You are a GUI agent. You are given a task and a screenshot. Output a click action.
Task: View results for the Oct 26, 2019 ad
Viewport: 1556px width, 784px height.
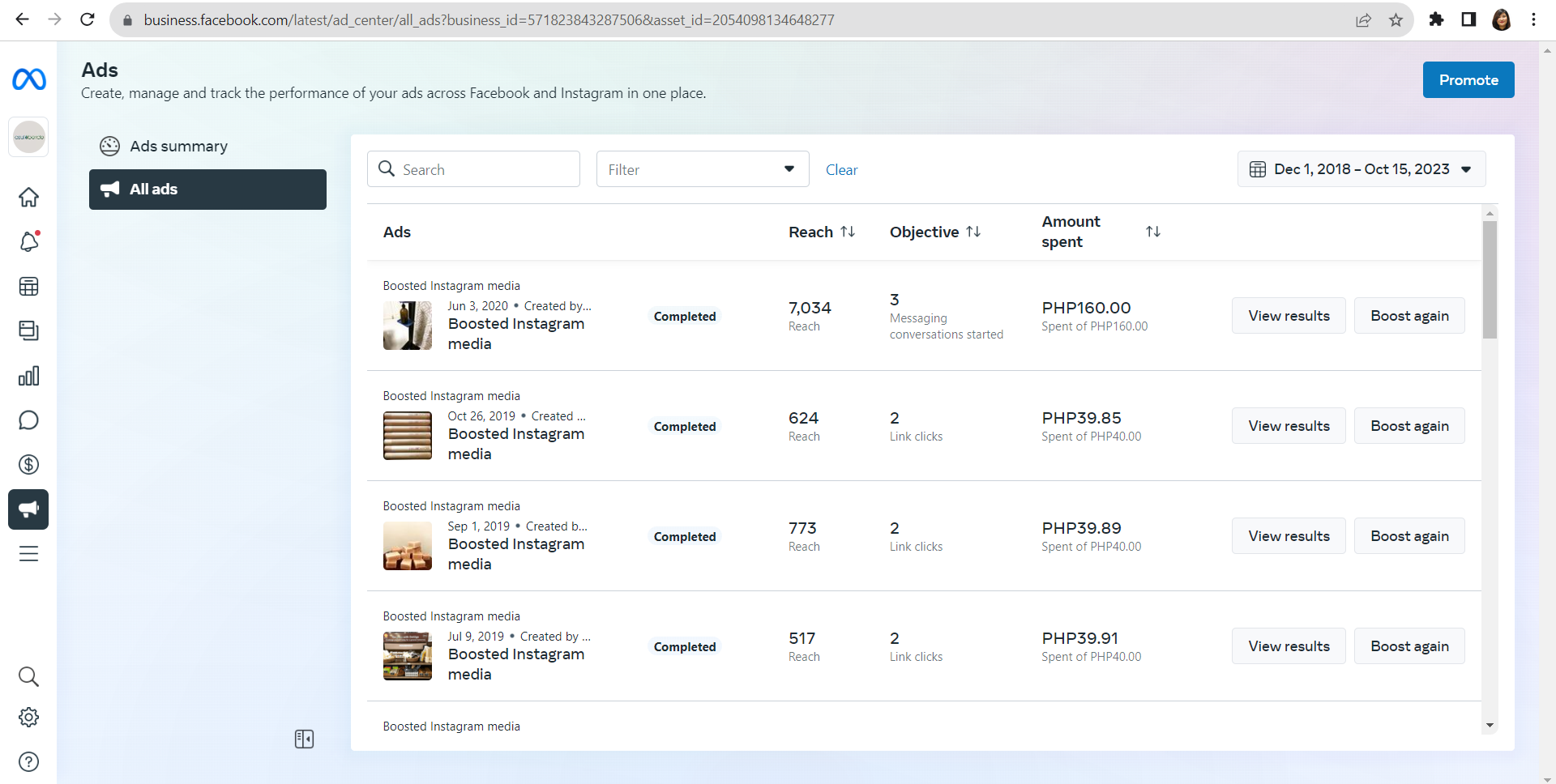tap(1289, 426)
